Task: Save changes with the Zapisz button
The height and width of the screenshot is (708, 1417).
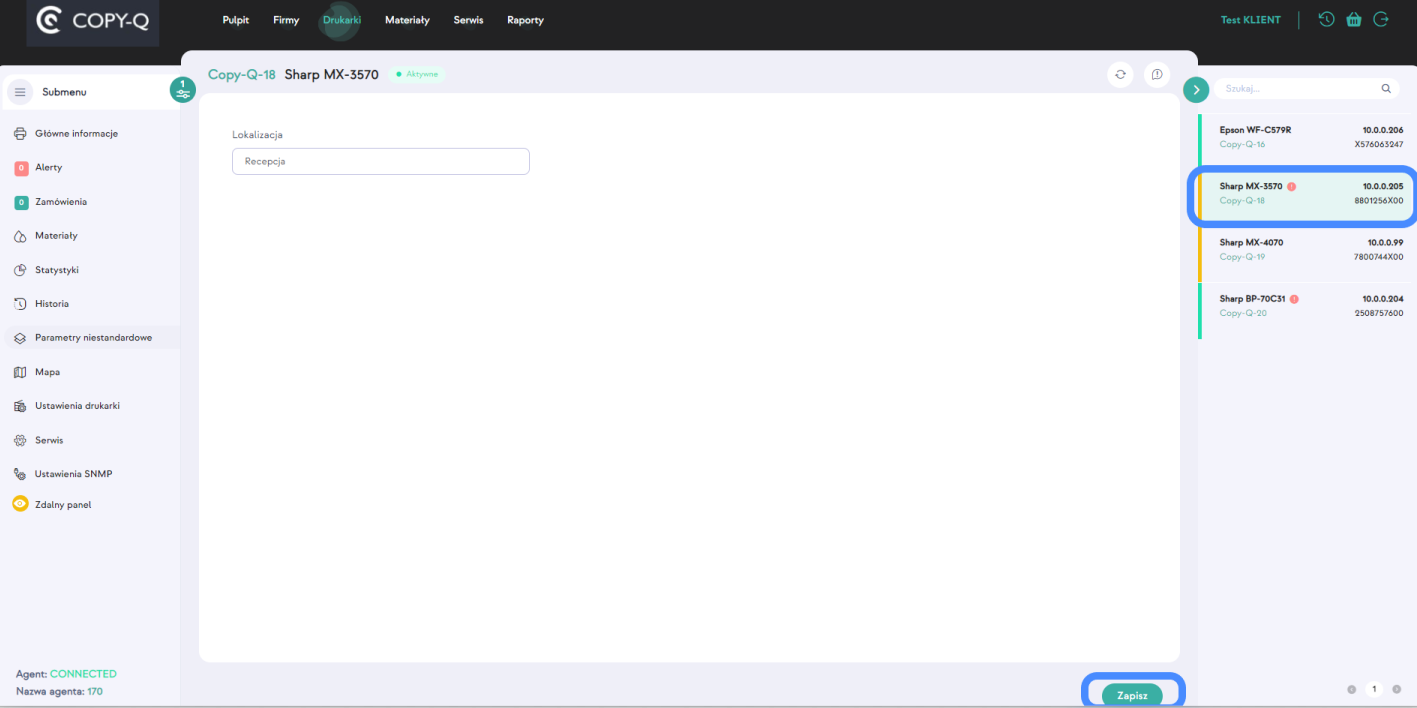Action: coord(1132,695)
